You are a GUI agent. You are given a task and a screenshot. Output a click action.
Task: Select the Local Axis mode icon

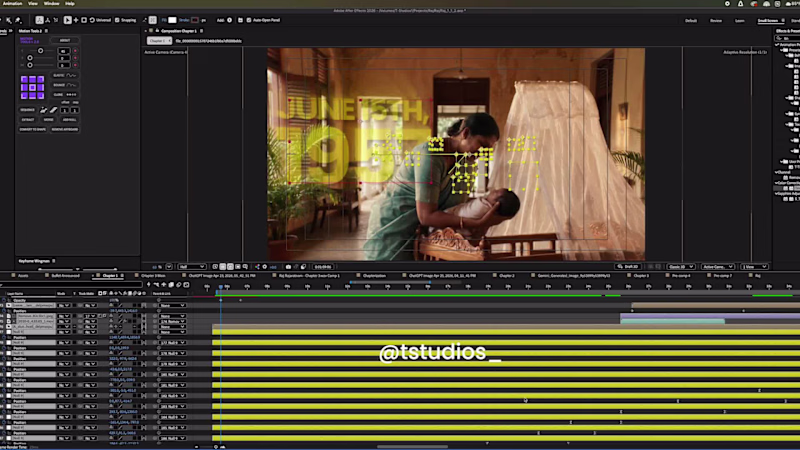[x=39, y=20]
